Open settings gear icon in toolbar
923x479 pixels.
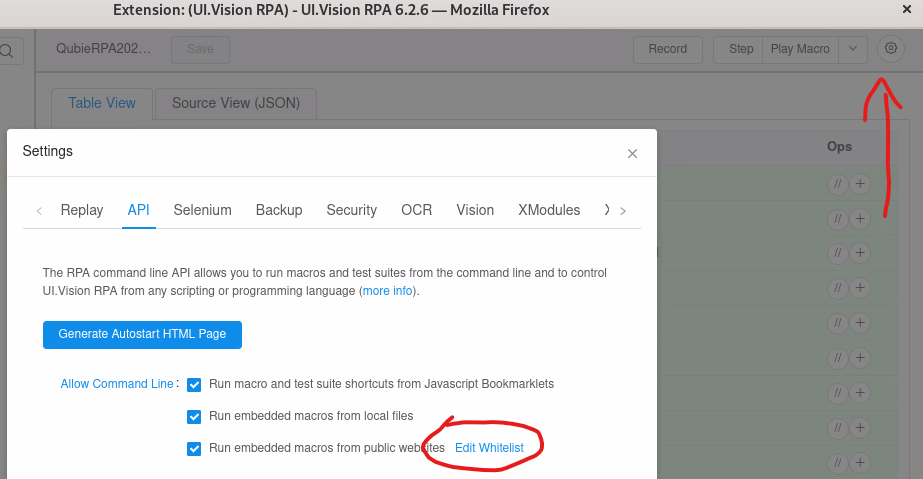click(891, 49)
